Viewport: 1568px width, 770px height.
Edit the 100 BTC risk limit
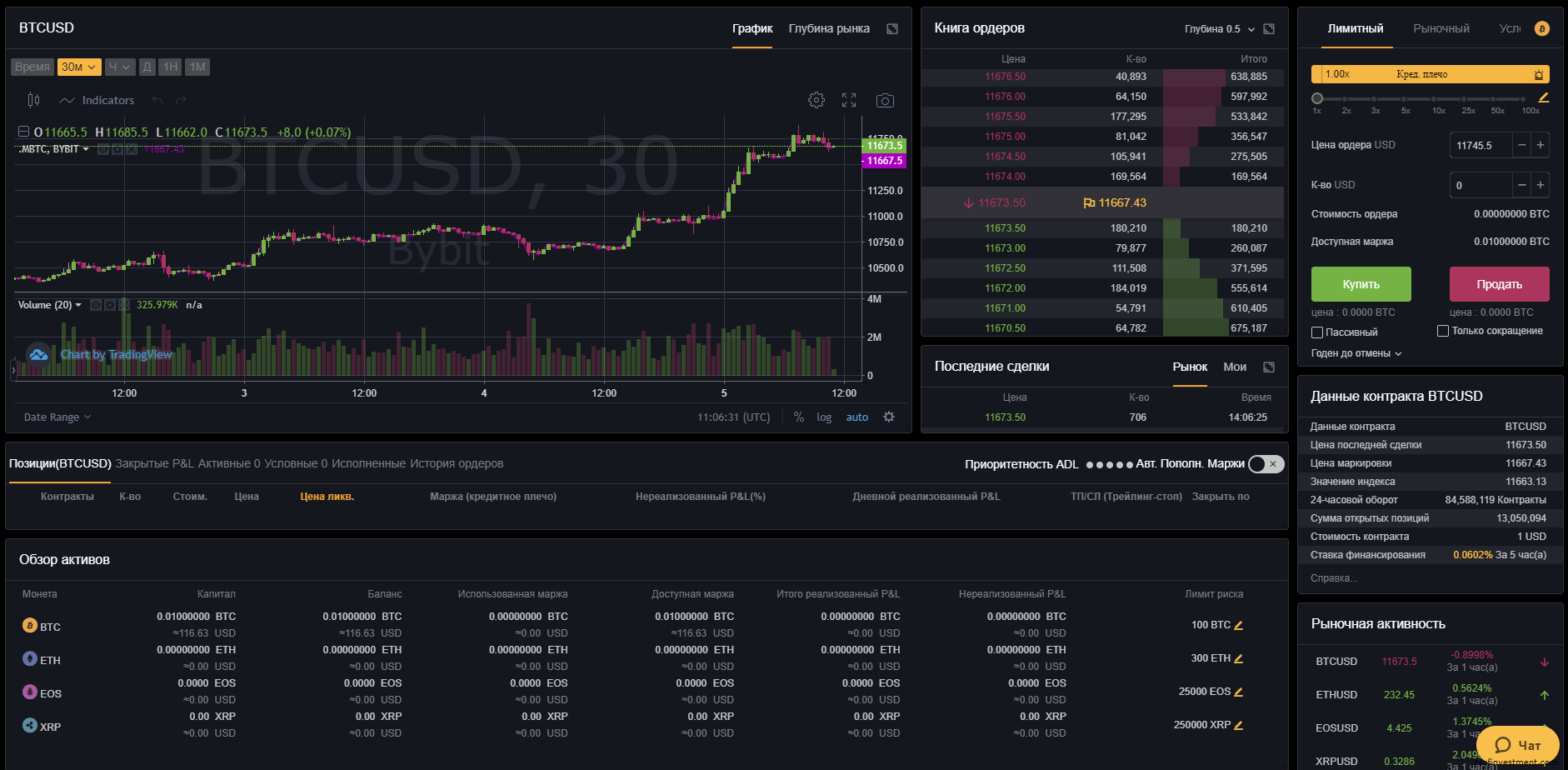1239,625
